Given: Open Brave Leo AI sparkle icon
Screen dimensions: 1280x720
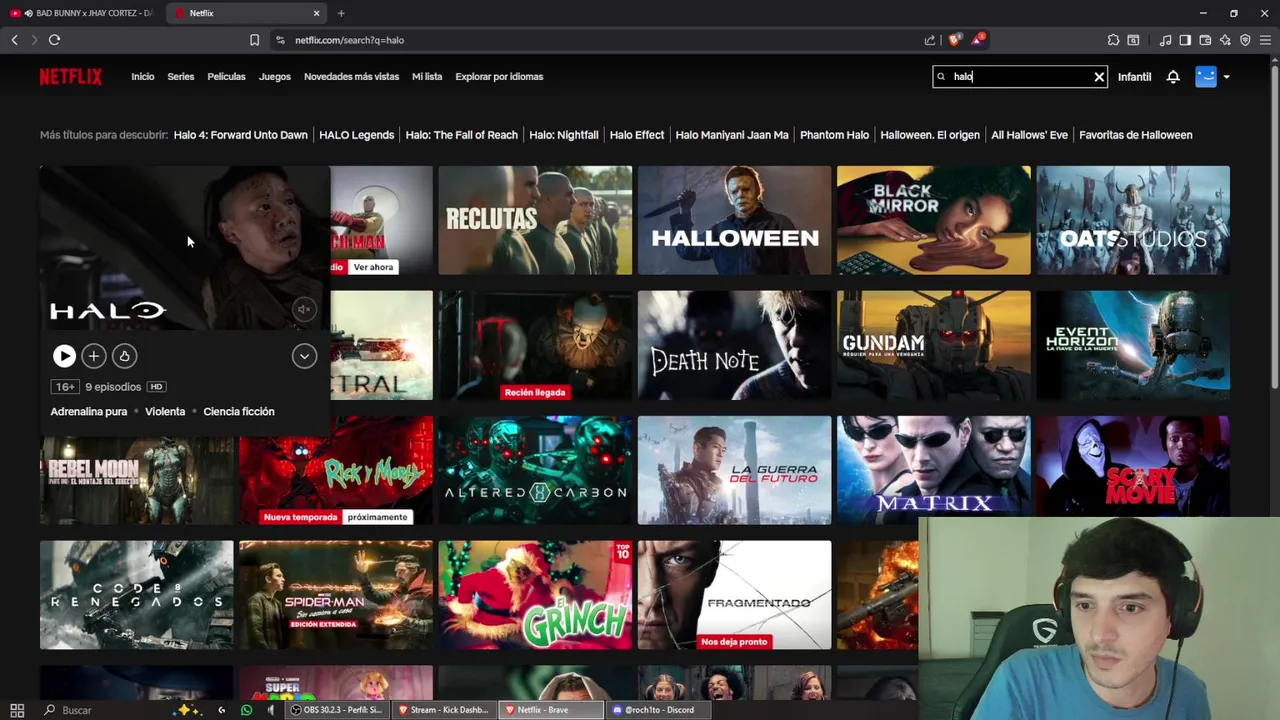Looking at the screenshot, I should 1225,40.
